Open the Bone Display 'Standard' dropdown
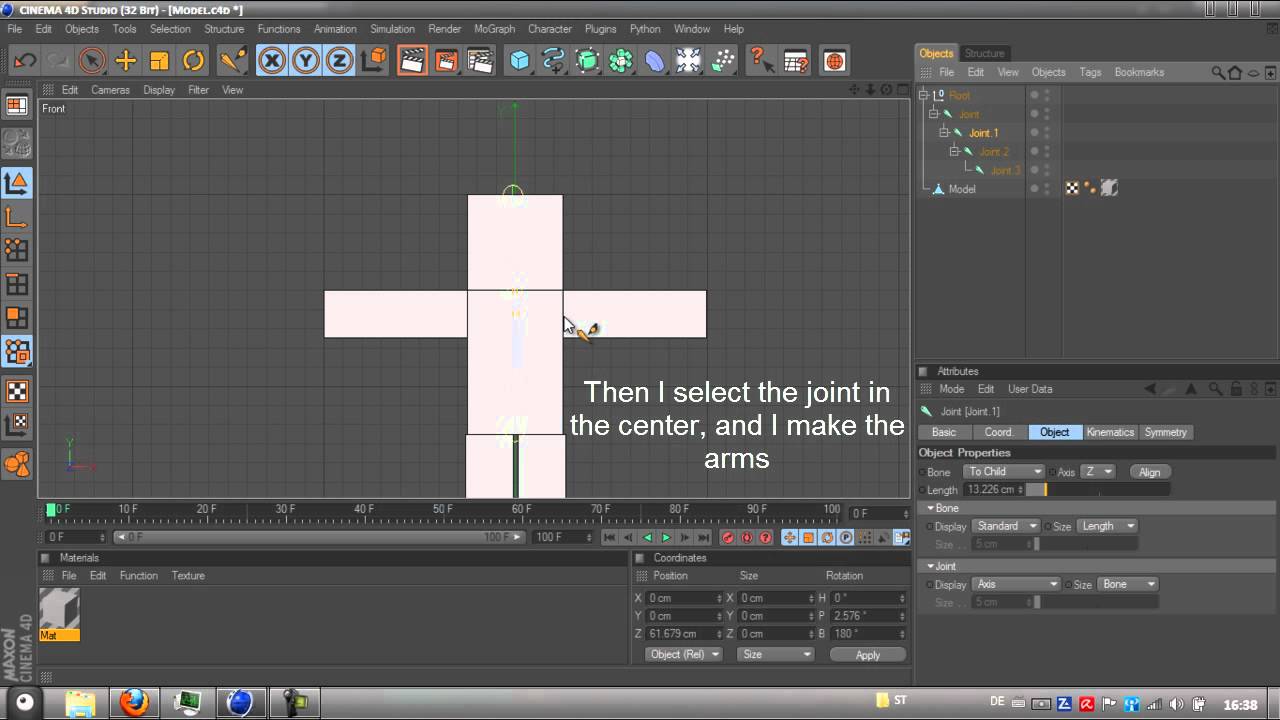1280x720 pixels. [1006, 526]
